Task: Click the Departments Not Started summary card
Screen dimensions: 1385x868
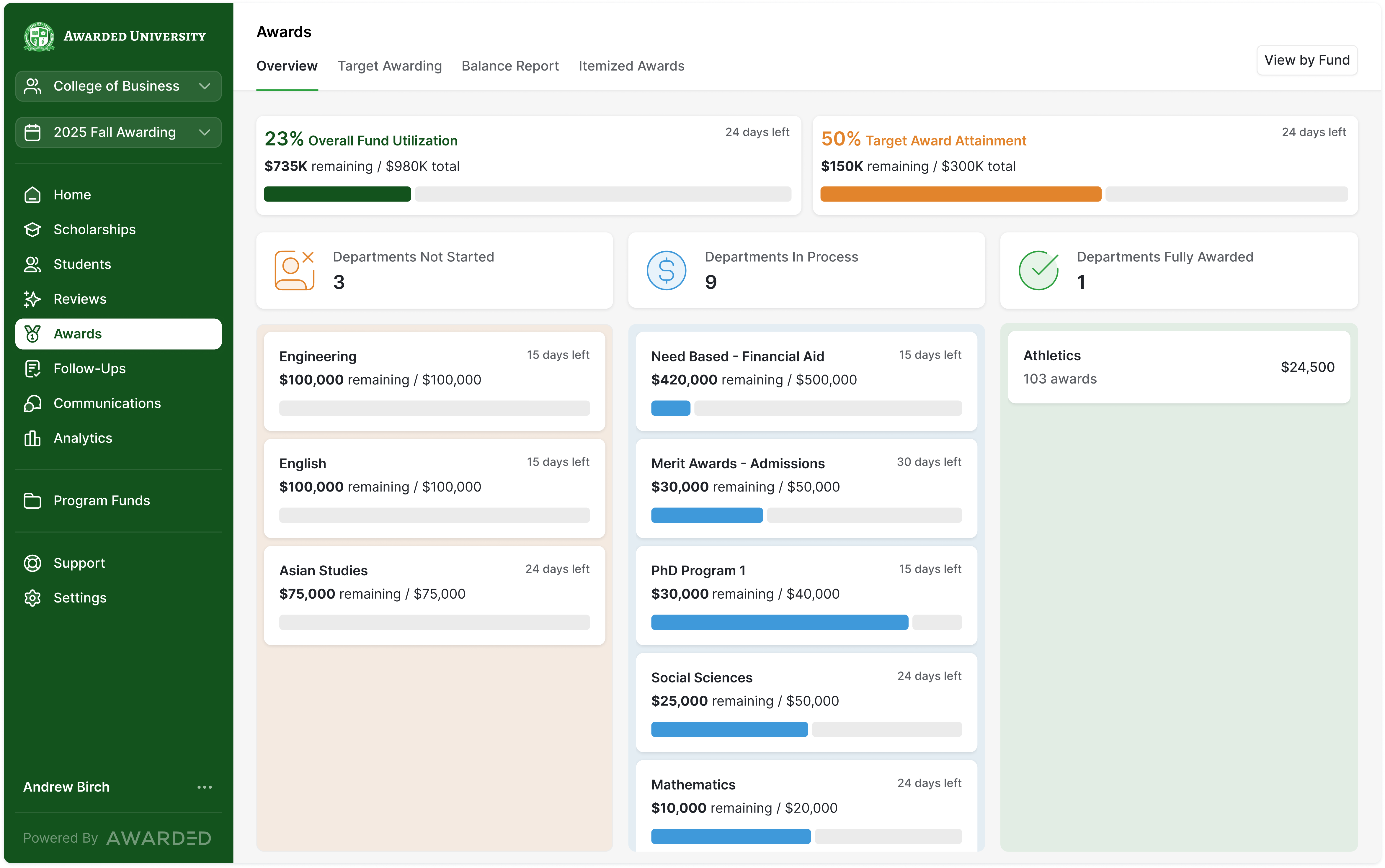Action: pyautogui.click(x=435, y=270)
